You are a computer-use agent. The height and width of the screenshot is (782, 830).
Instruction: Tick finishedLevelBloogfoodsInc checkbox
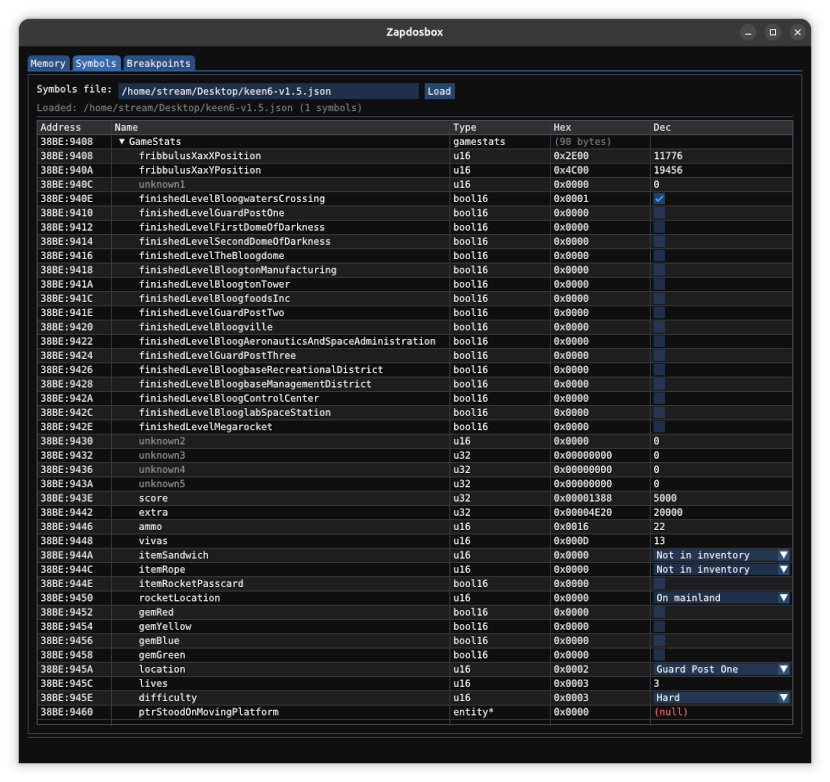tap(659, 299)
